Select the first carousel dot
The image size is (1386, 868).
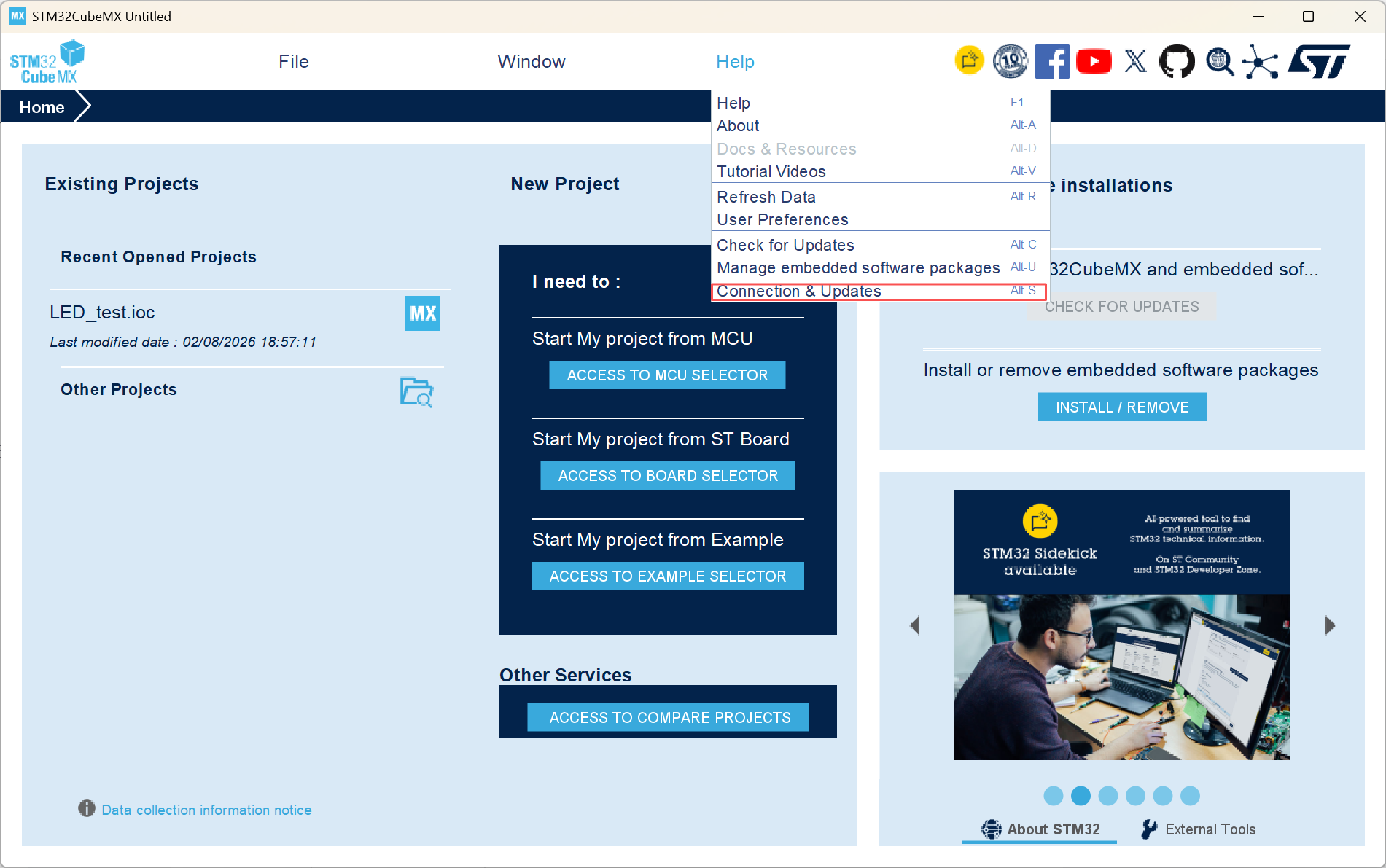coord(1053,796)
